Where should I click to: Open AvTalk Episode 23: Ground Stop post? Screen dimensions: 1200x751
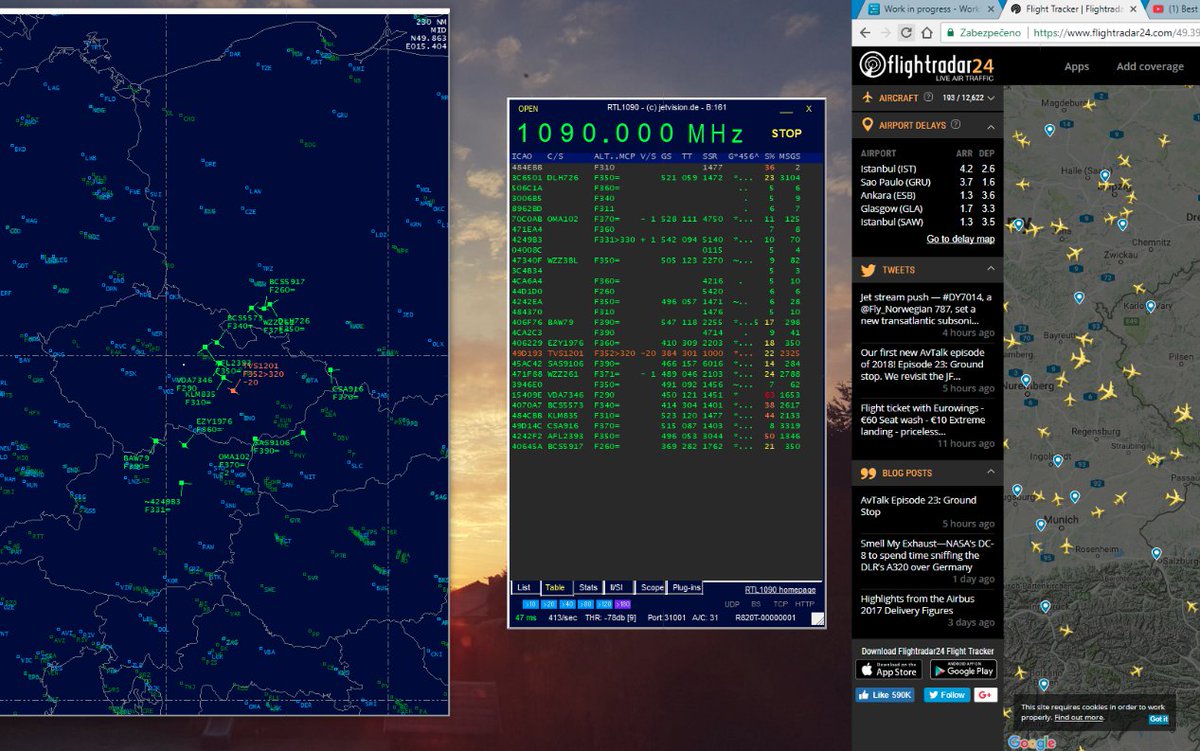point(918,506)
